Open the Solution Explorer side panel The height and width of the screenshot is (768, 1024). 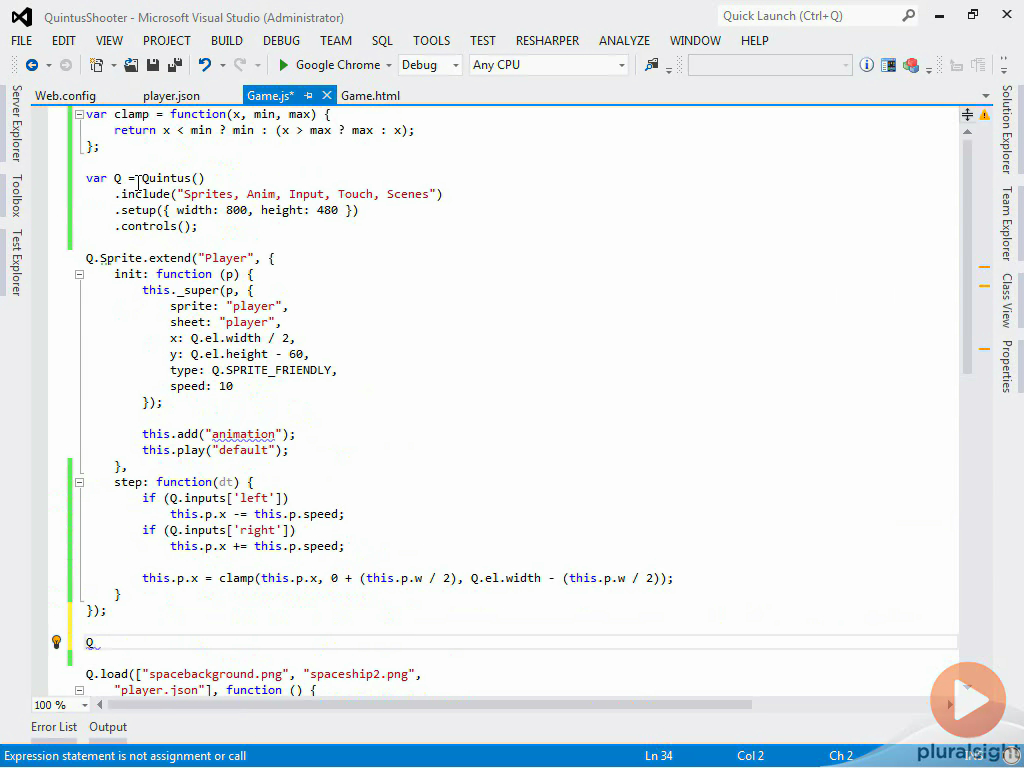coord(1007,129)
